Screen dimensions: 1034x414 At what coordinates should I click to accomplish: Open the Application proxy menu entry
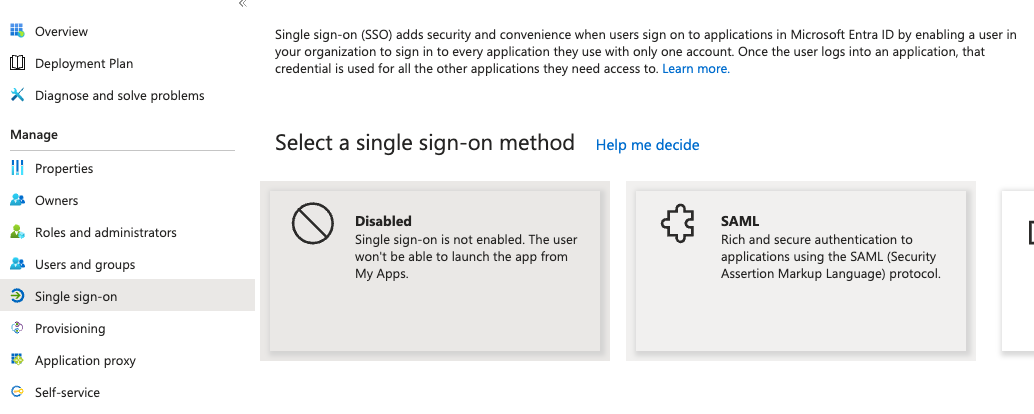(x=127, y=361)
